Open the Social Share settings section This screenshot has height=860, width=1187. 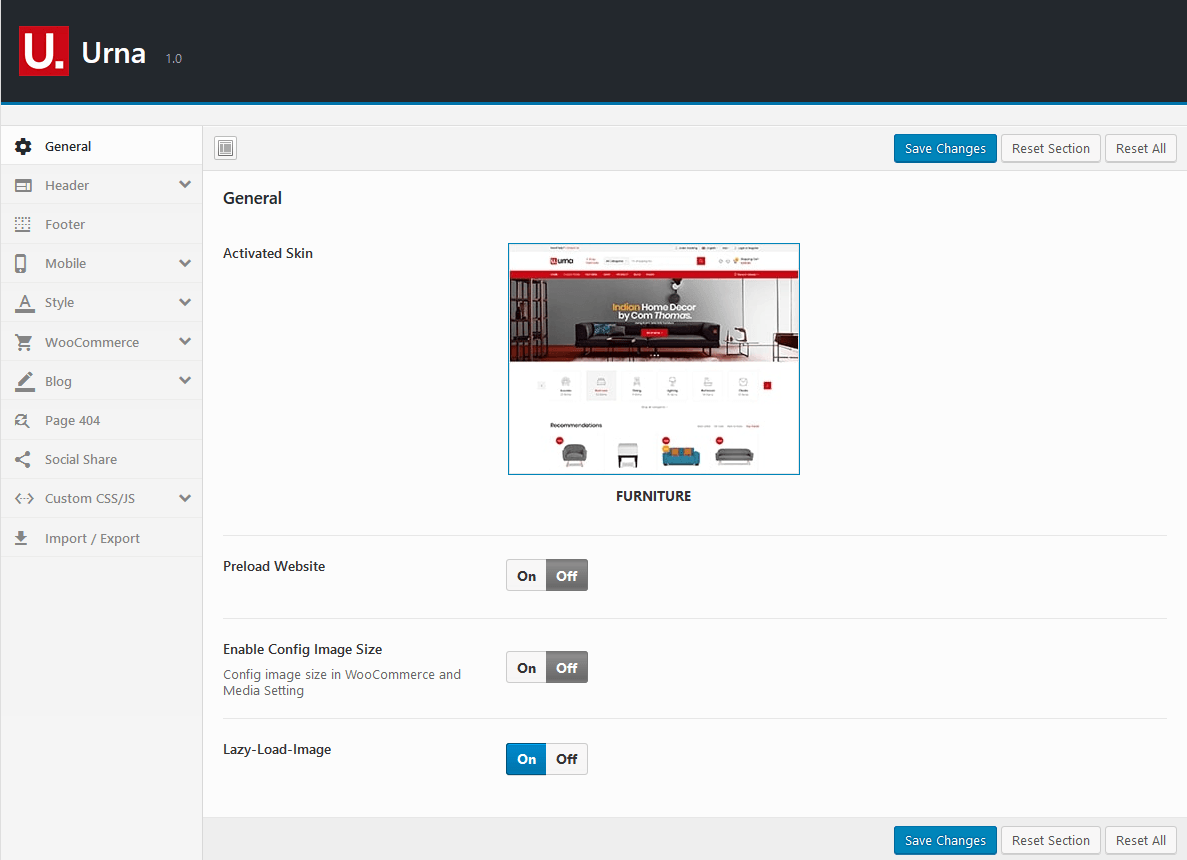tap(101, 460)
